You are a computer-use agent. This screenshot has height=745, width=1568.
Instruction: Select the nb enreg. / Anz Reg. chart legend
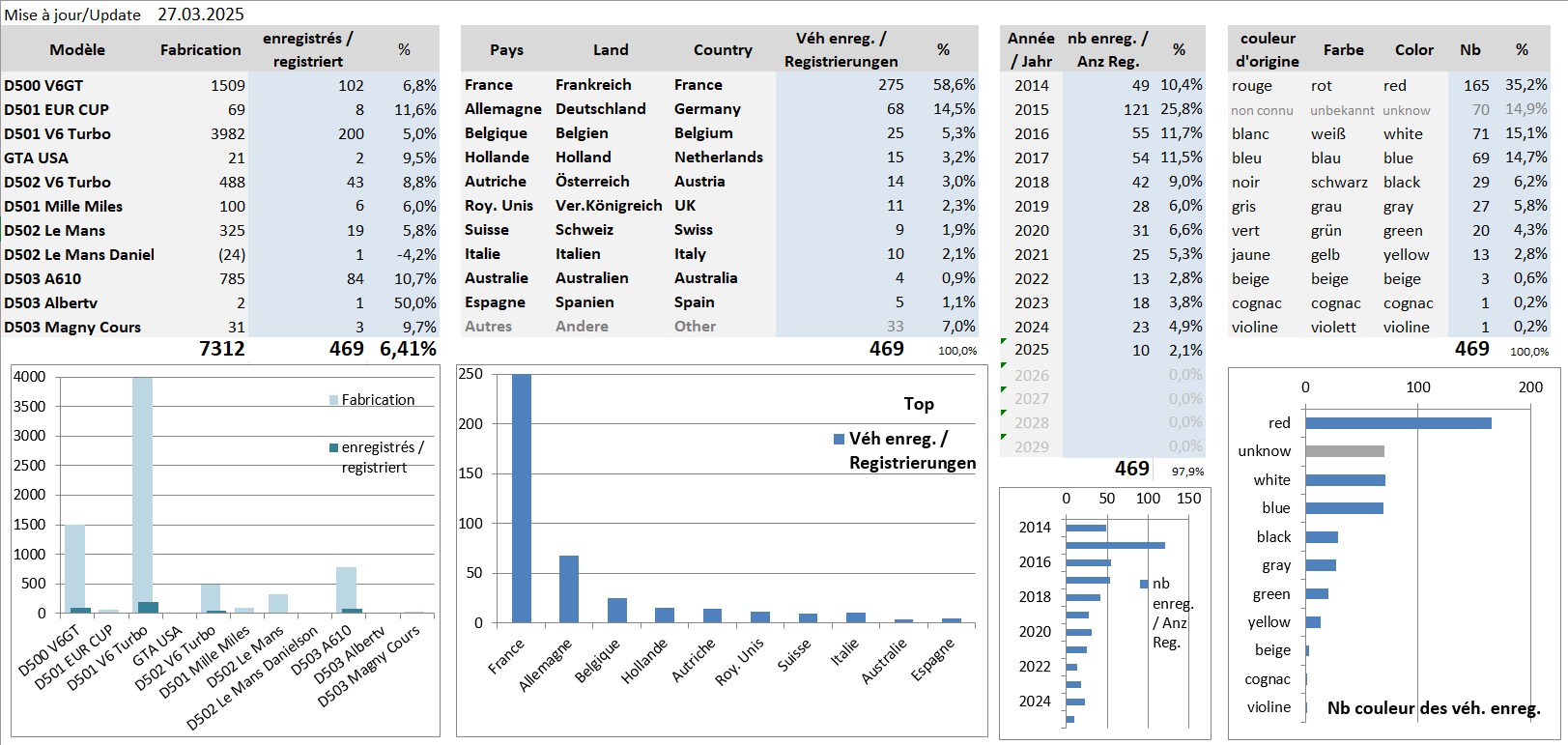click(x=1167, y=613)
